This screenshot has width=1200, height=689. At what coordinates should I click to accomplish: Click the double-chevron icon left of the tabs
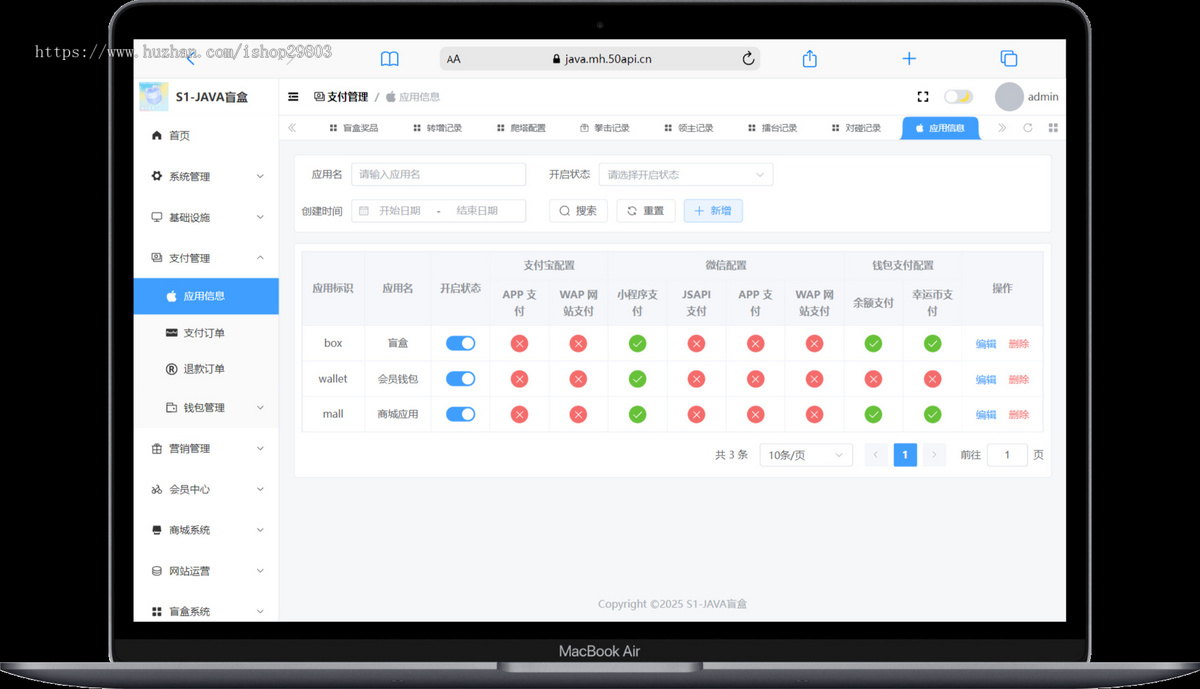tap(291, 128)
